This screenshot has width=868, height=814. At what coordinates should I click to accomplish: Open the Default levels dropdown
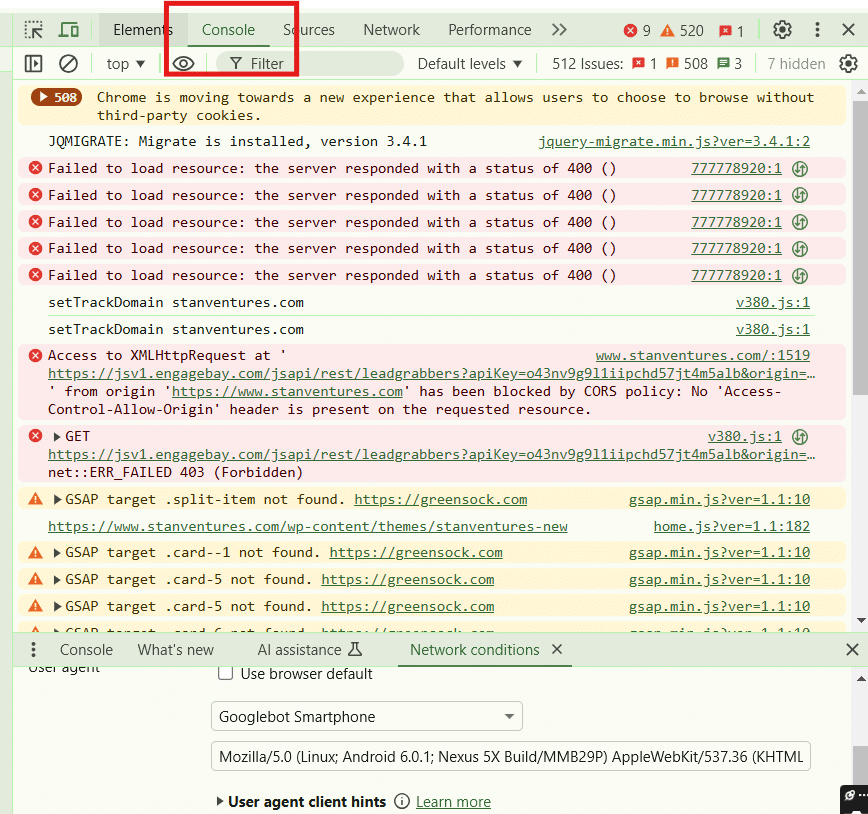tap(470, 64)
